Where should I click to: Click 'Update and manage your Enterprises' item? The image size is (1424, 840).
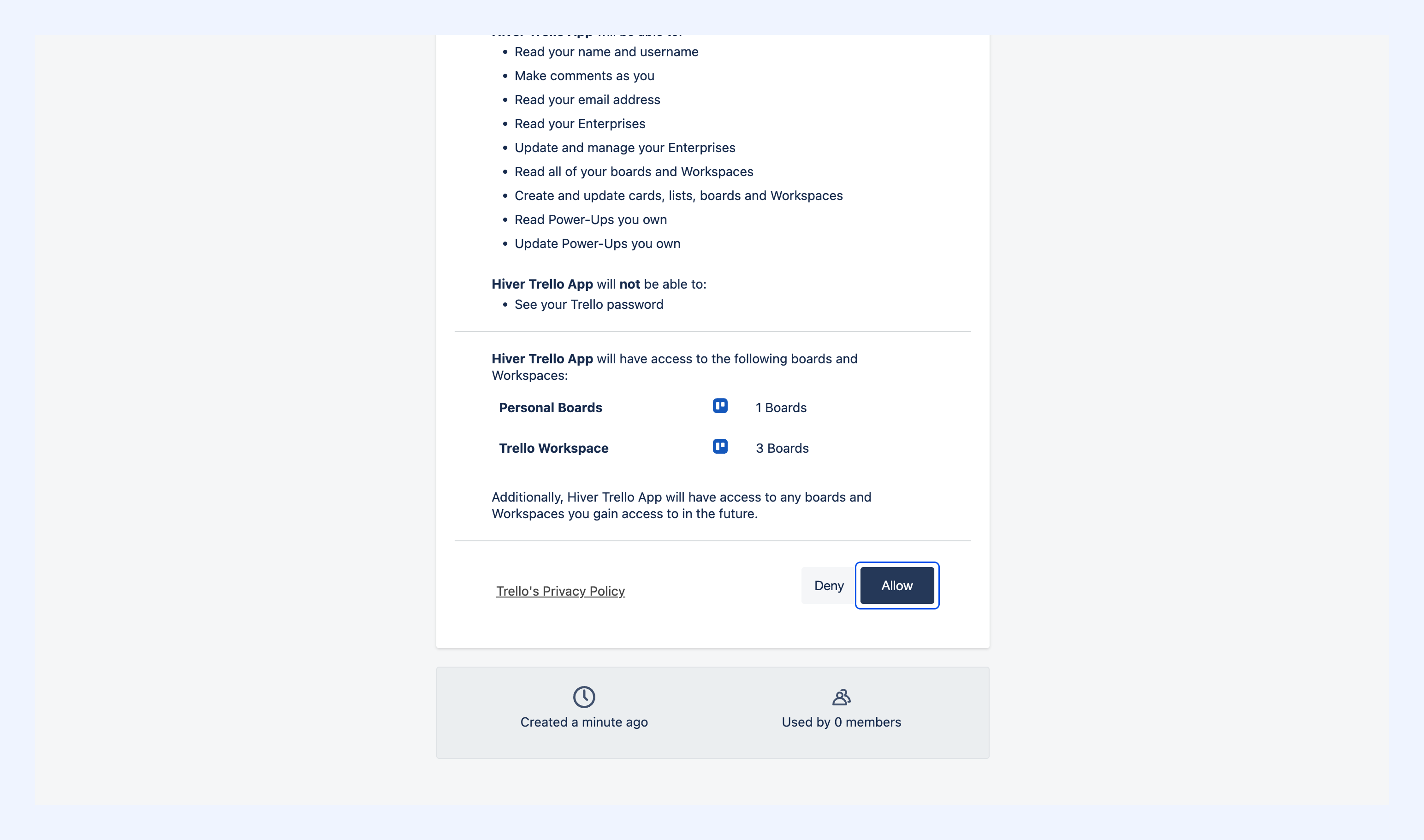coord(624,148)
